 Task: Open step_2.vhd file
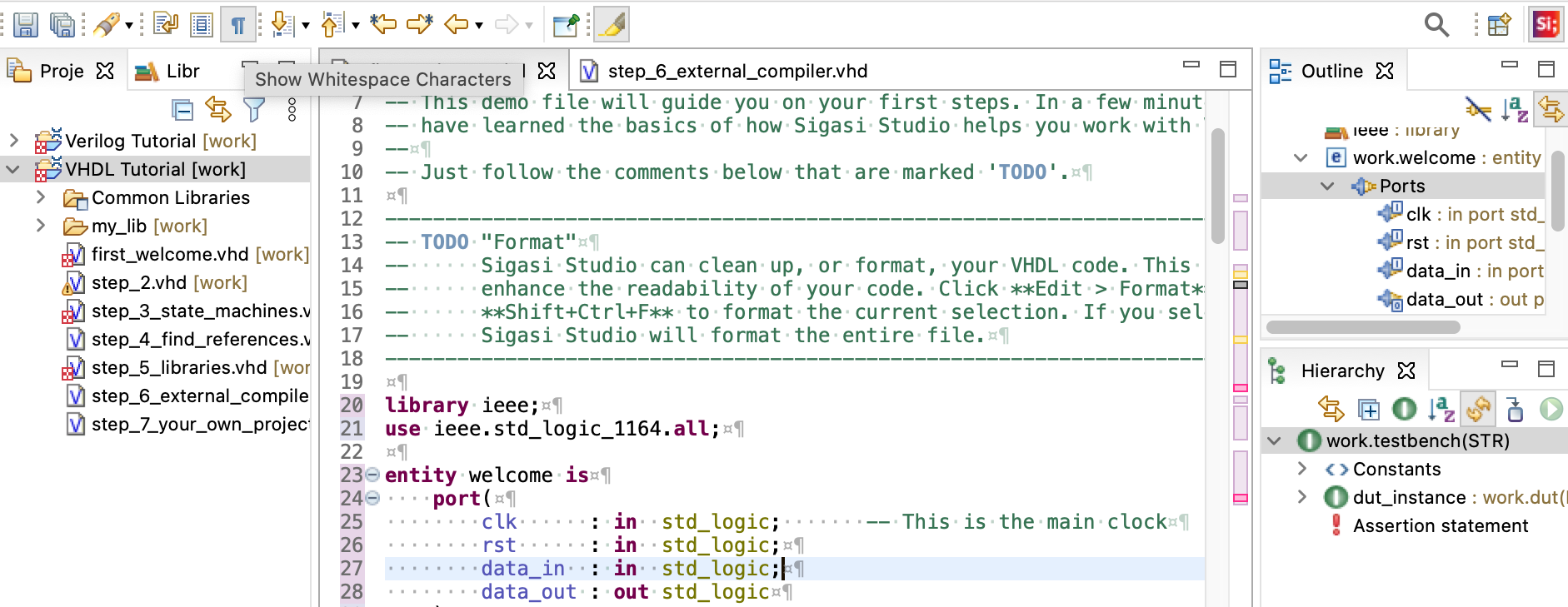(x=155, y=282)
